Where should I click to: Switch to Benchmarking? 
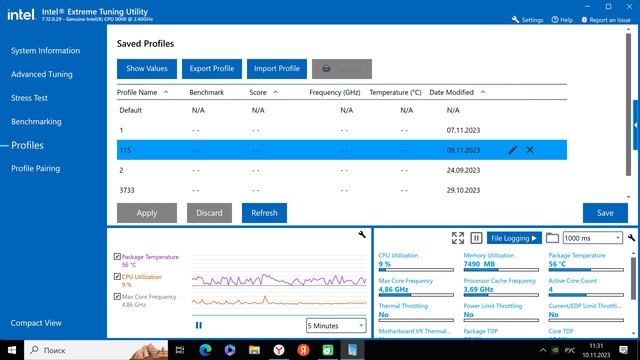pyautogui.click(x=36, y=122)
